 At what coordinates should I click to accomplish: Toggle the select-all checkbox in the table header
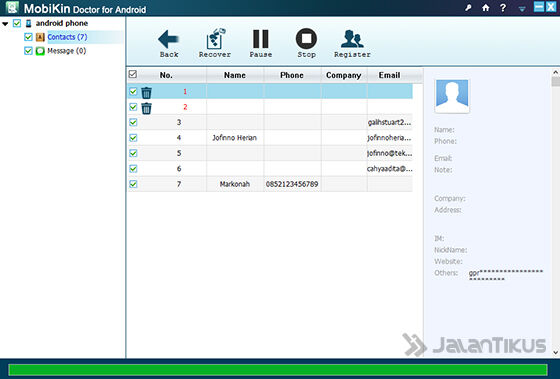point(132,74)
